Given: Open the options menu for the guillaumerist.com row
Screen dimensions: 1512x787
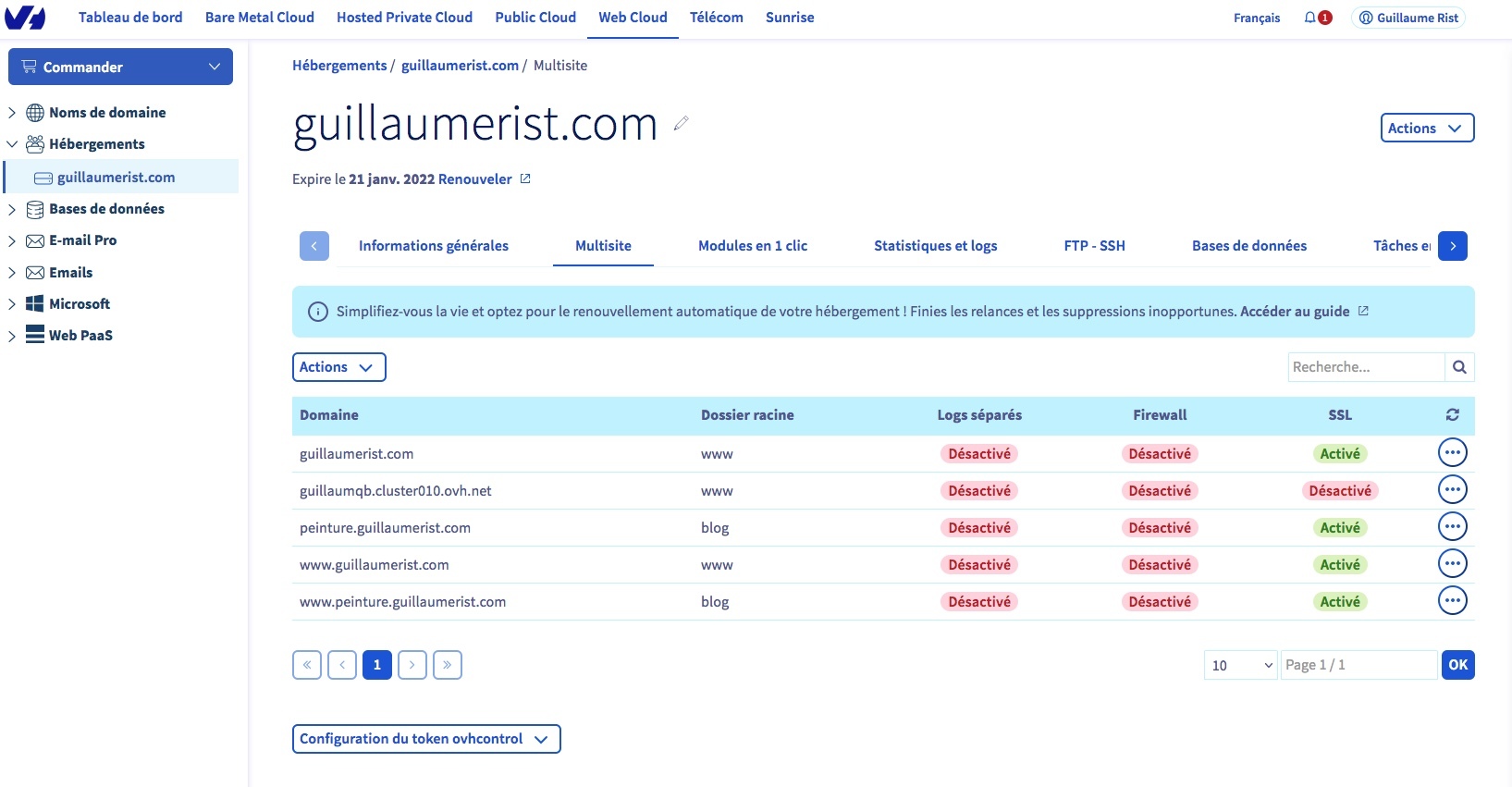Looking at the screenshot, I should coord(1452,453).
